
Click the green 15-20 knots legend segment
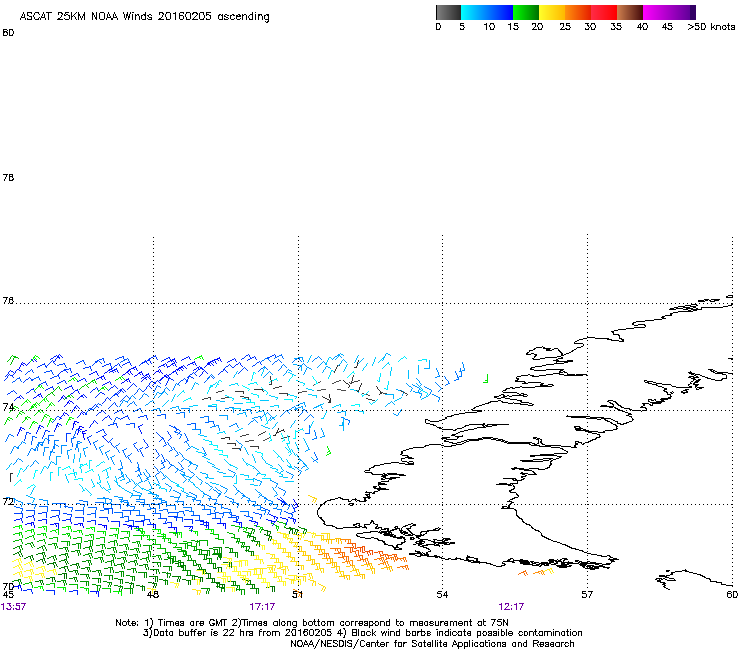click(x=526, y=12)
